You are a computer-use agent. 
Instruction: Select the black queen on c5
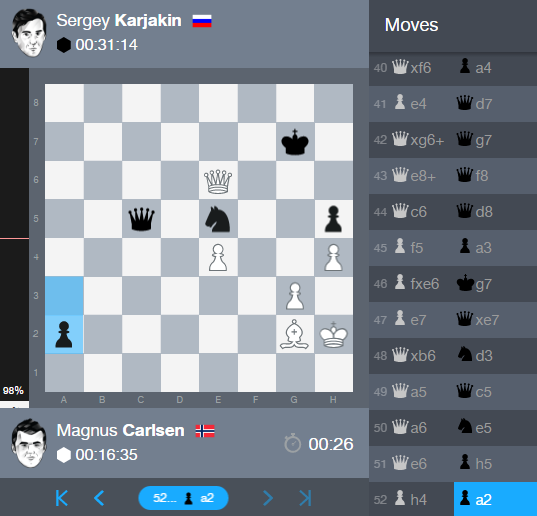pyautogui.click(x=141, y=219)
